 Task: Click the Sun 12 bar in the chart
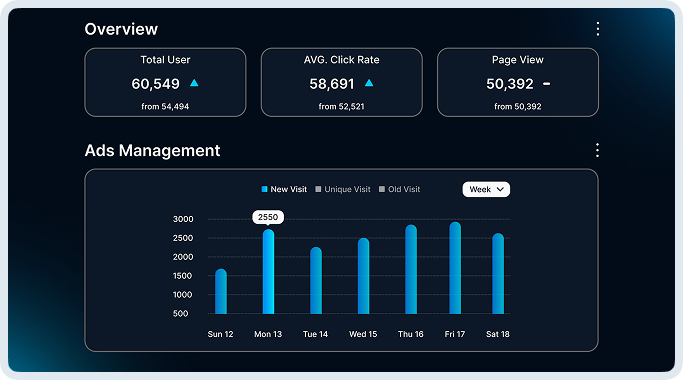[221, 291]
